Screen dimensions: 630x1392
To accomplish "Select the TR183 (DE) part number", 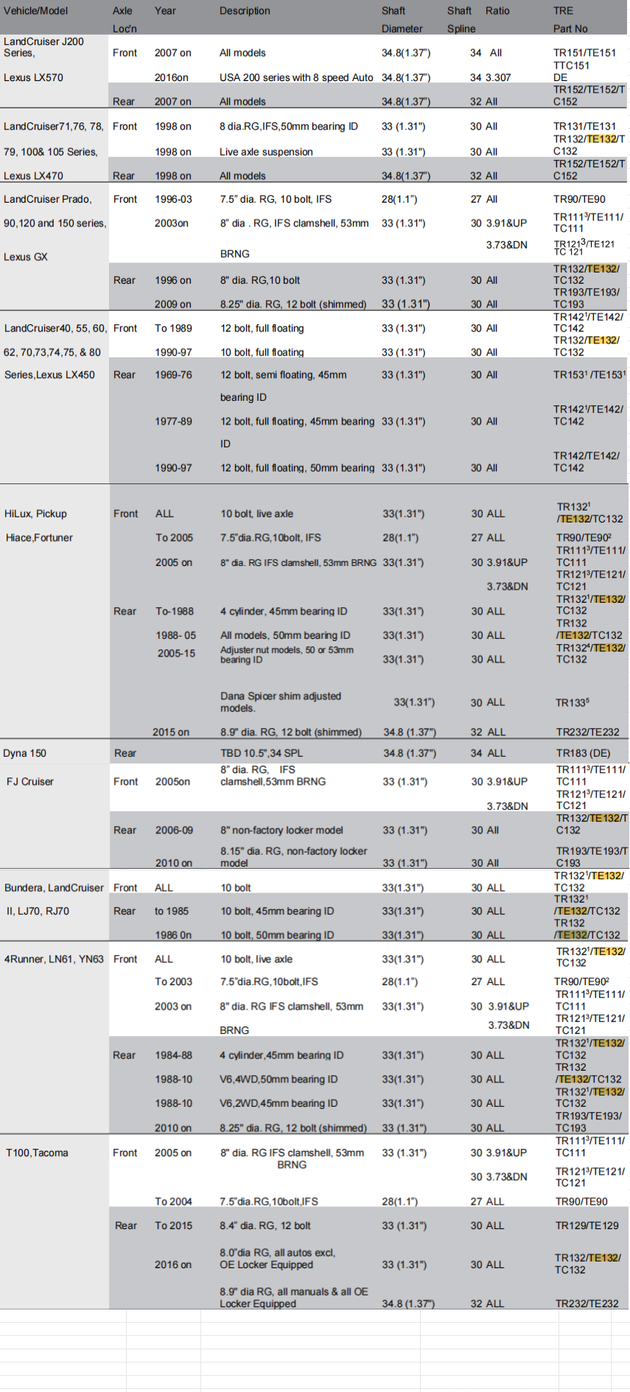I will coord(582,753).
